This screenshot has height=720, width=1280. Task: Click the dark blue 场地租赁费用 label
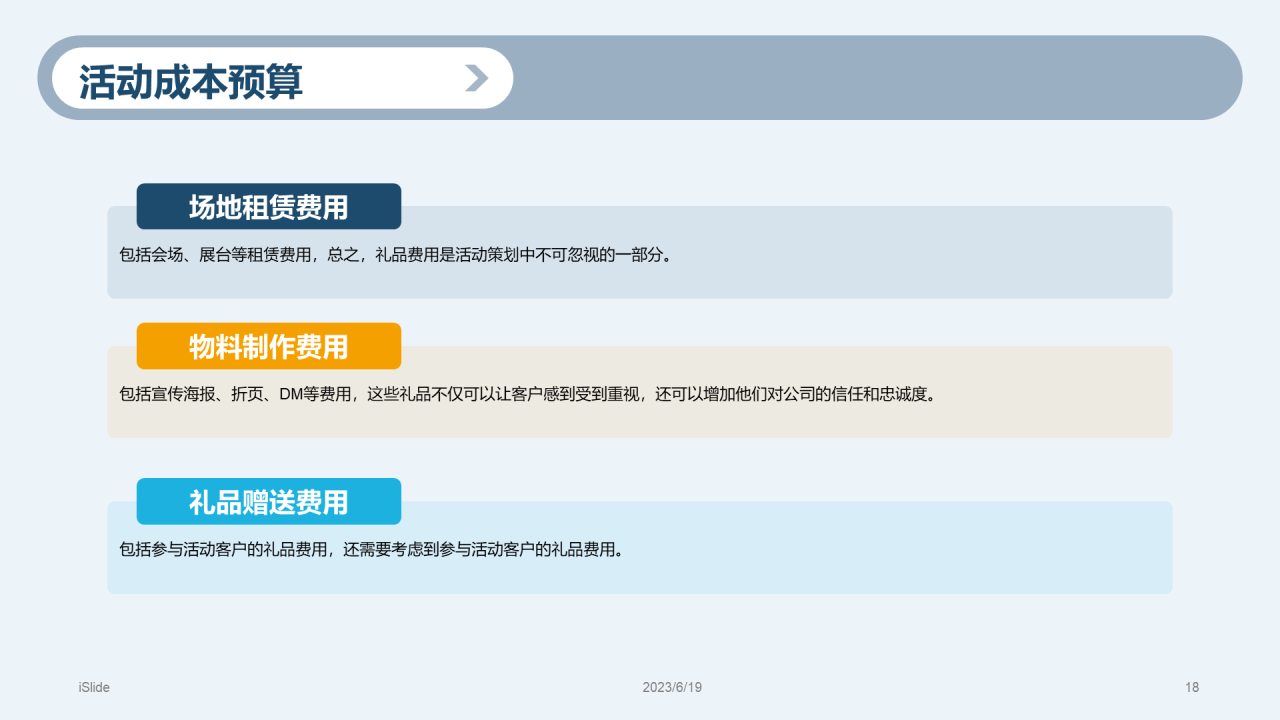(x=268, y=207)
